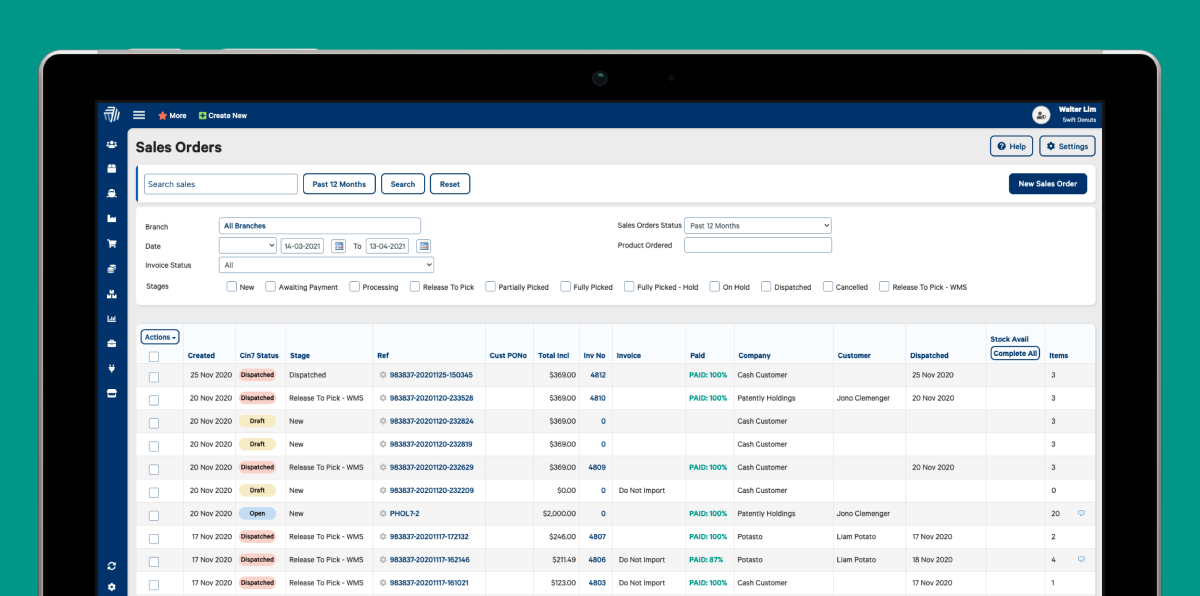The width and height of the screenshot is (1200, 596).
Task: Tick the Cancelled stage checkbox
Action: coord(828,286)
